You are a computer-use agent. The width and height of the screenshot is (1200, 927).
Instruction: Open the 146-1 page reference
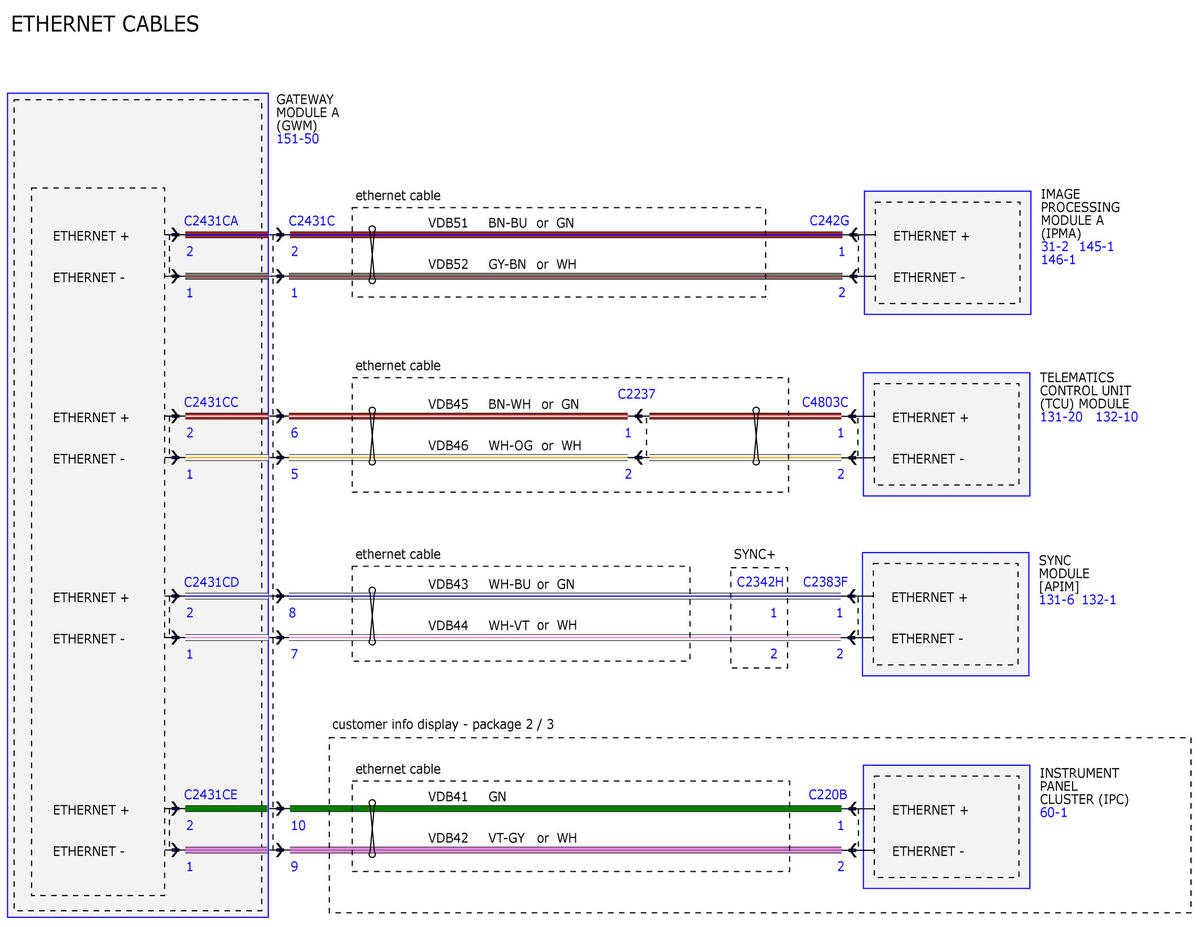1058,260
